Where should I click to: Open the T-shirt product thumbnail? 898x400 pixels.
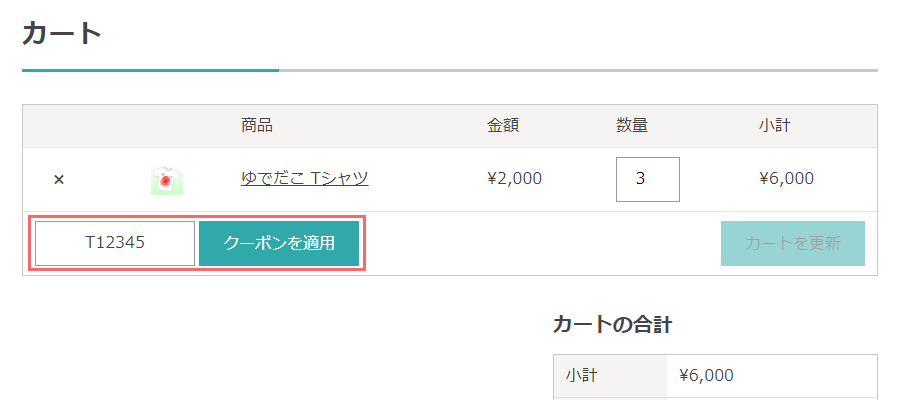click(x=167, y=180)
